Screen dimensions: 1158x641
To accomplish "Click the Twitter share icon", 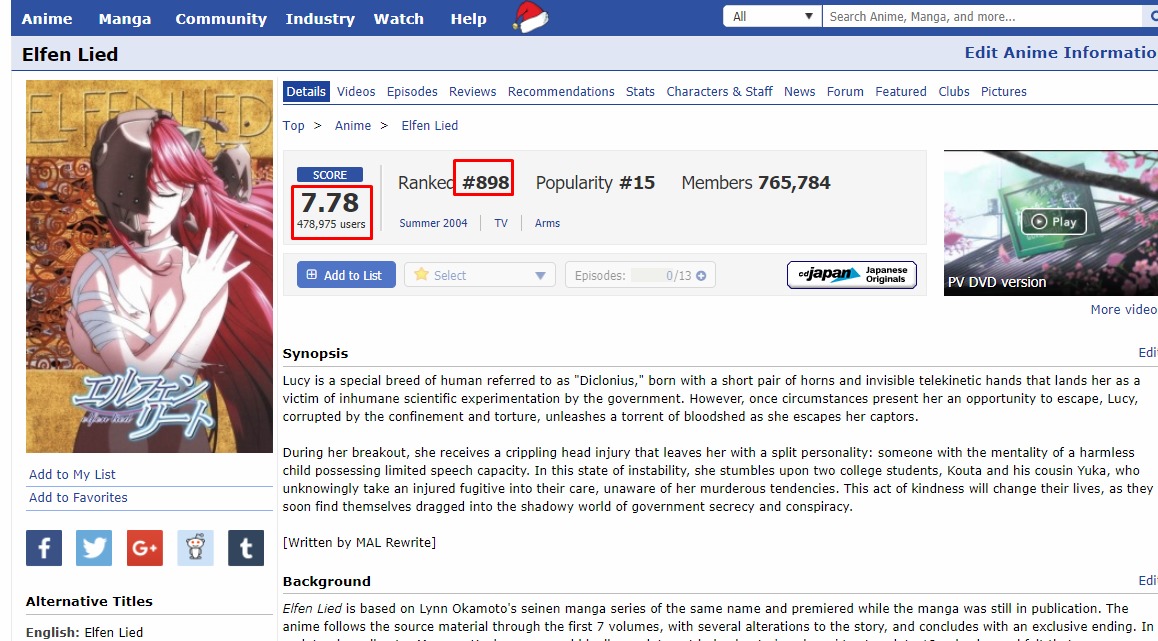I will point(94,548).
